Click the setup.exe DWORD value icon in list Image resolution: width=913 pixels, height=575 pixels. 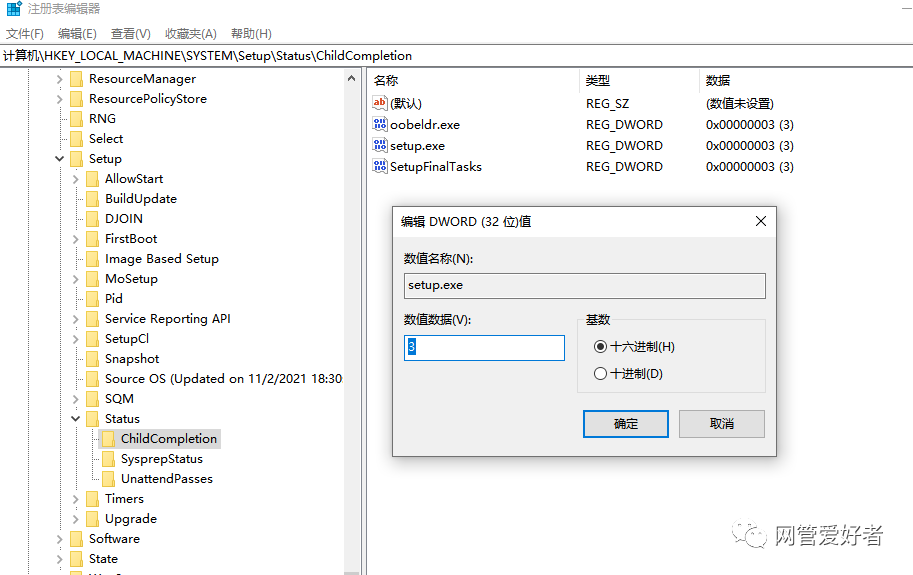380,145
